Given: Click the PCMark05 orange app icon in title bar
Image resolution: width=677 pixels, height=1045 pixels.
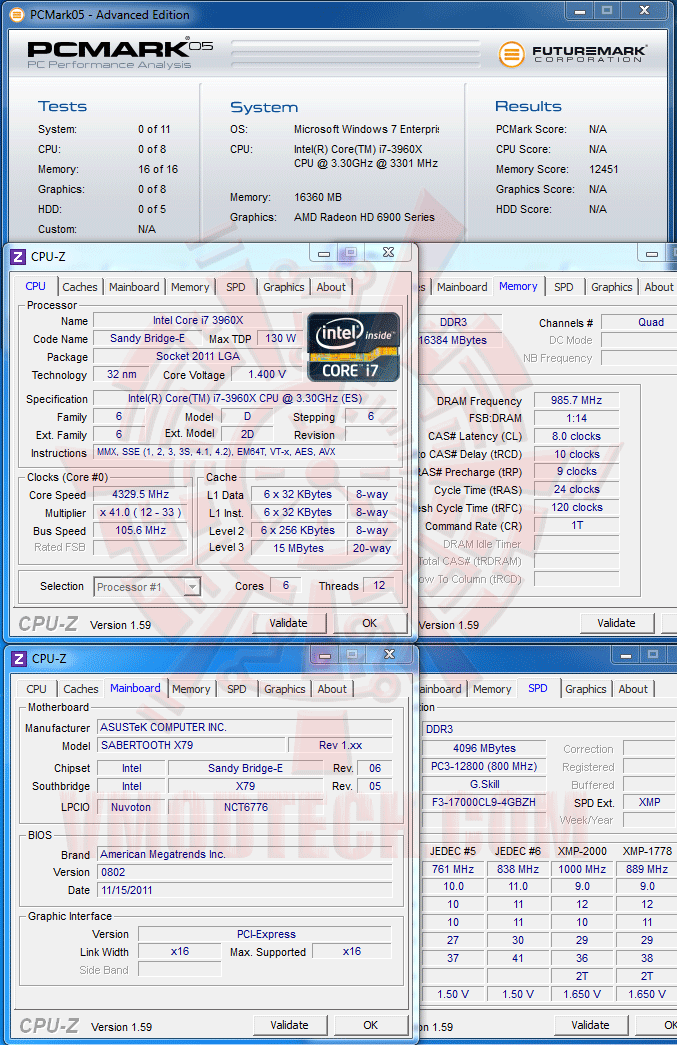Looking at the screenshot, I should point(17,14).
